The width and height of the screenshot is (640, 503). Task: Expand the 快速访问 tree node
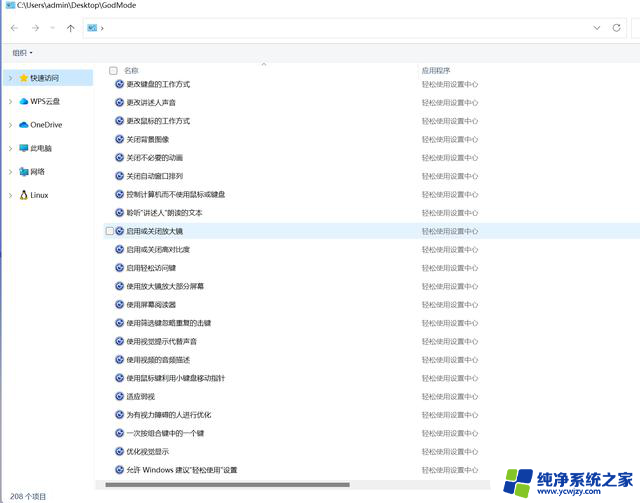click(11, 78)
